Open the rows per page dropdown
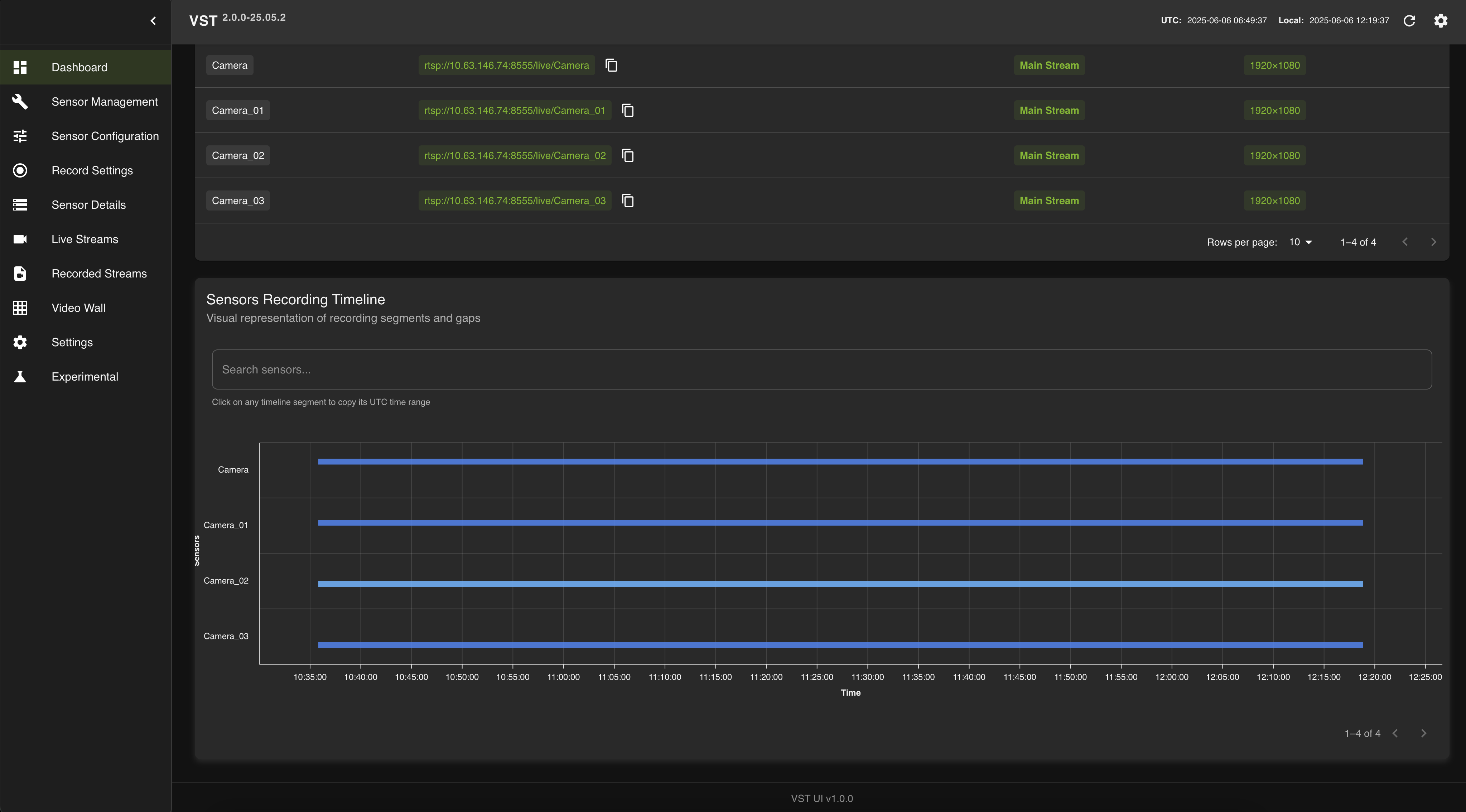1466x812 pixels. click(1301, 242)
